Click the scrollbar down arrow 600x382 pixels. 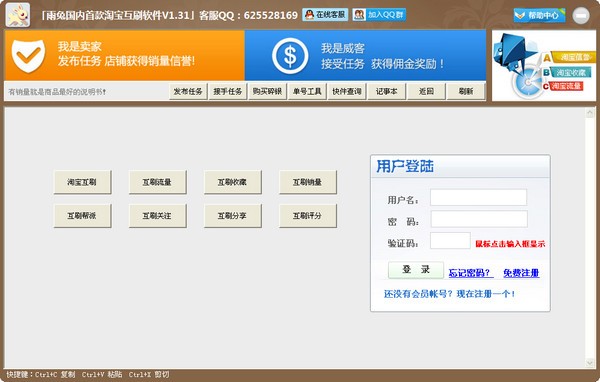click(x=589, y=363)
